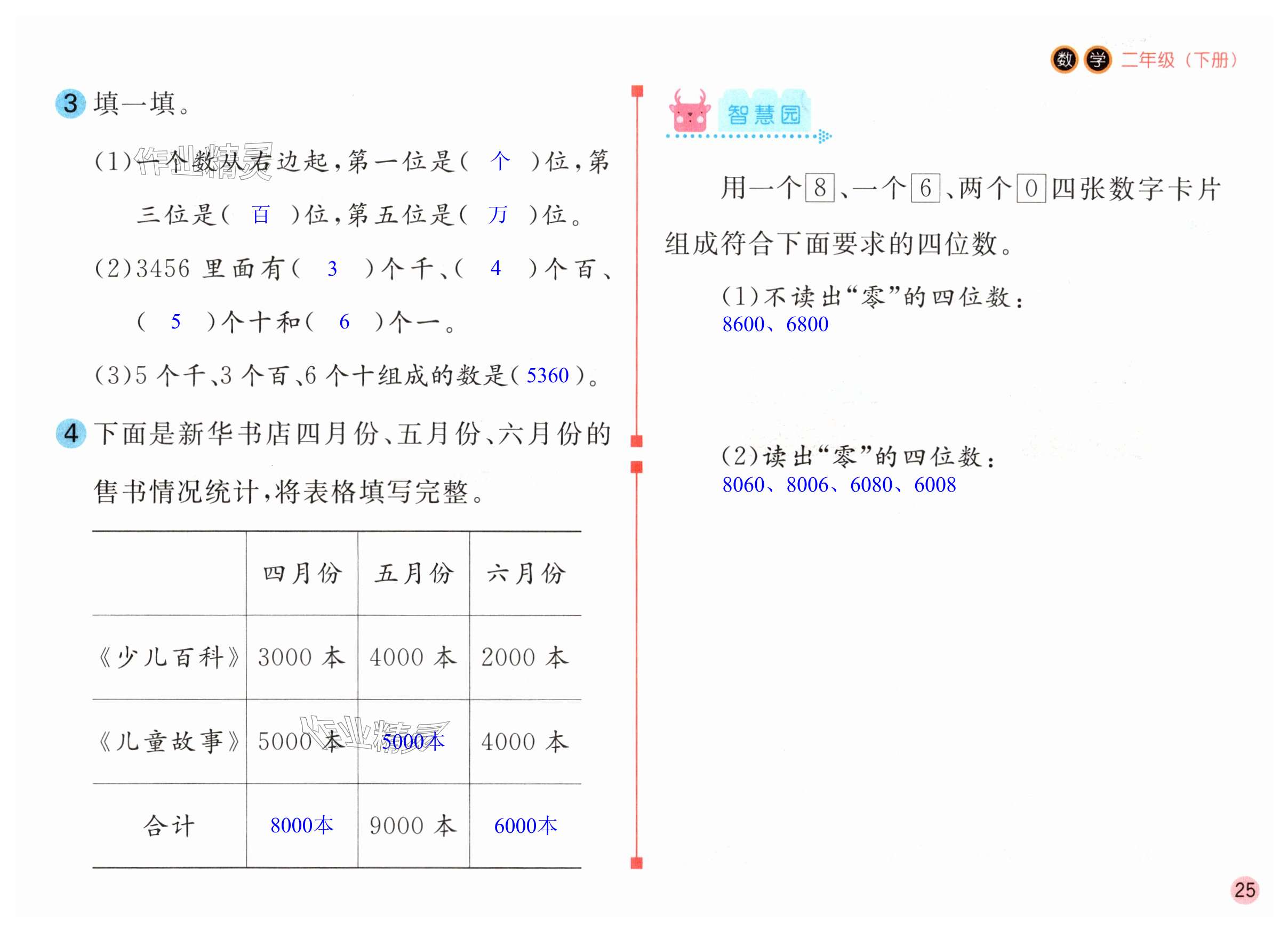Click the pink page number 25 badge
1288x931 pixels.
click(1244, 889)
